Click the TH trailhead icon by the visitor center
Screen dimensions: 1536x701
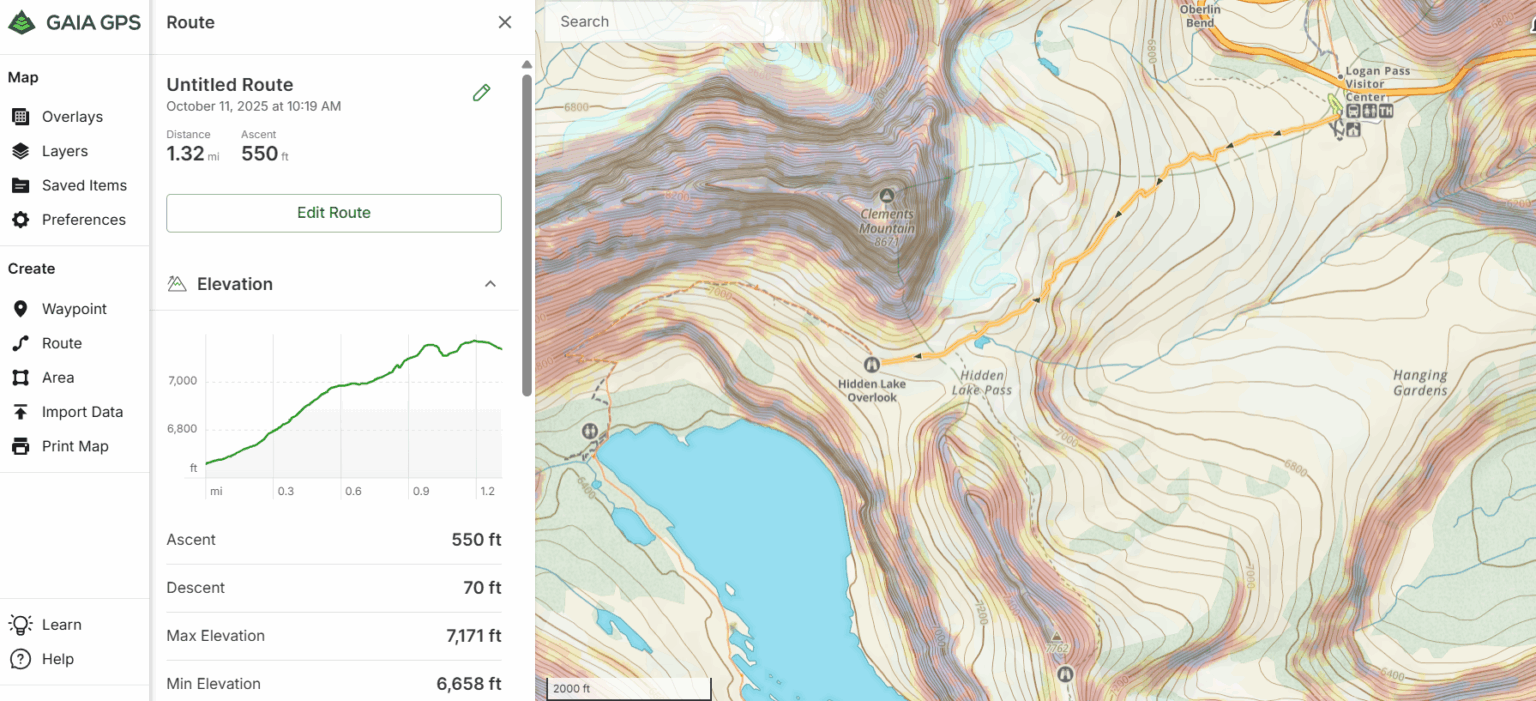(1386, 111)
